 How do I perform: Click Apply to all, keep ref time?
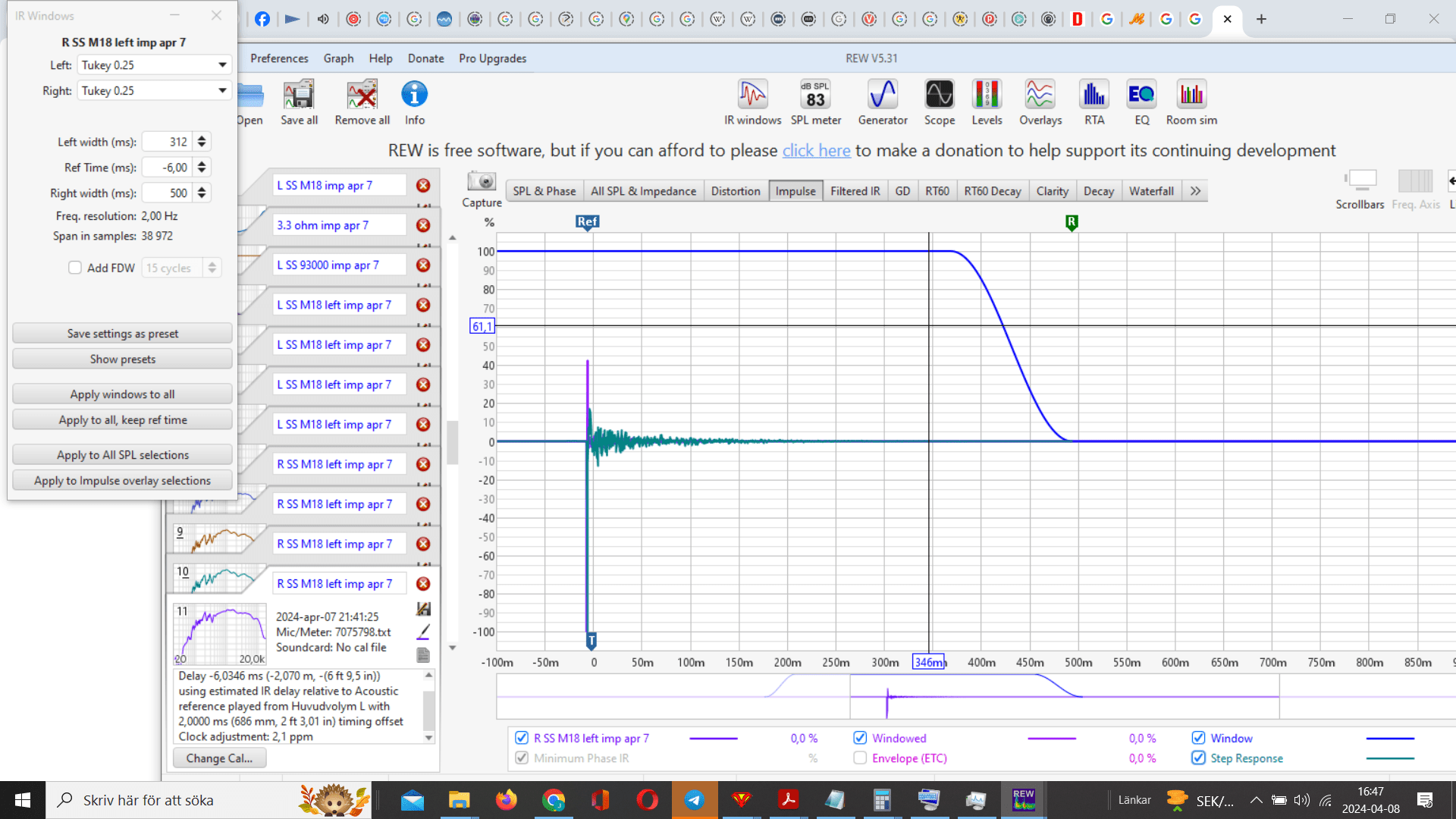coord(123,420)
